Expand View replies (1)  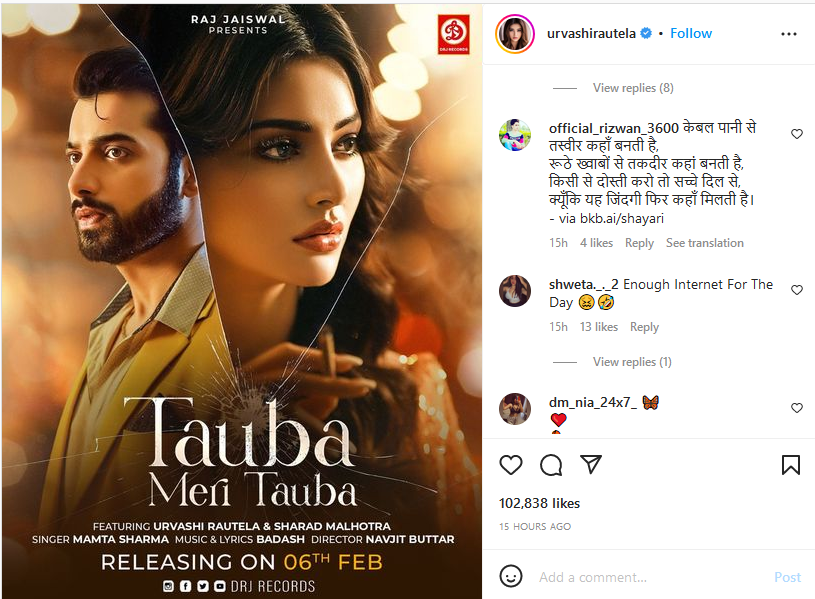click(632, 362)
